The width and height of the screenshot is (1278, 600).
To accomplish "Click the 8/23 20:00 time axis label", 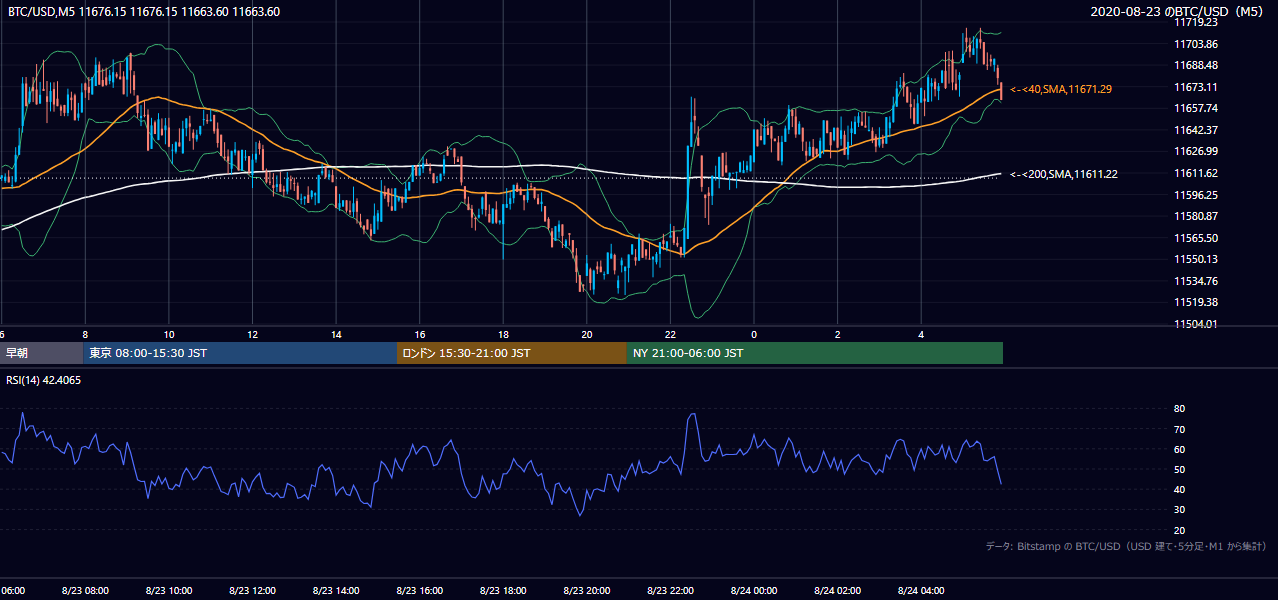I will pos(587,591).
